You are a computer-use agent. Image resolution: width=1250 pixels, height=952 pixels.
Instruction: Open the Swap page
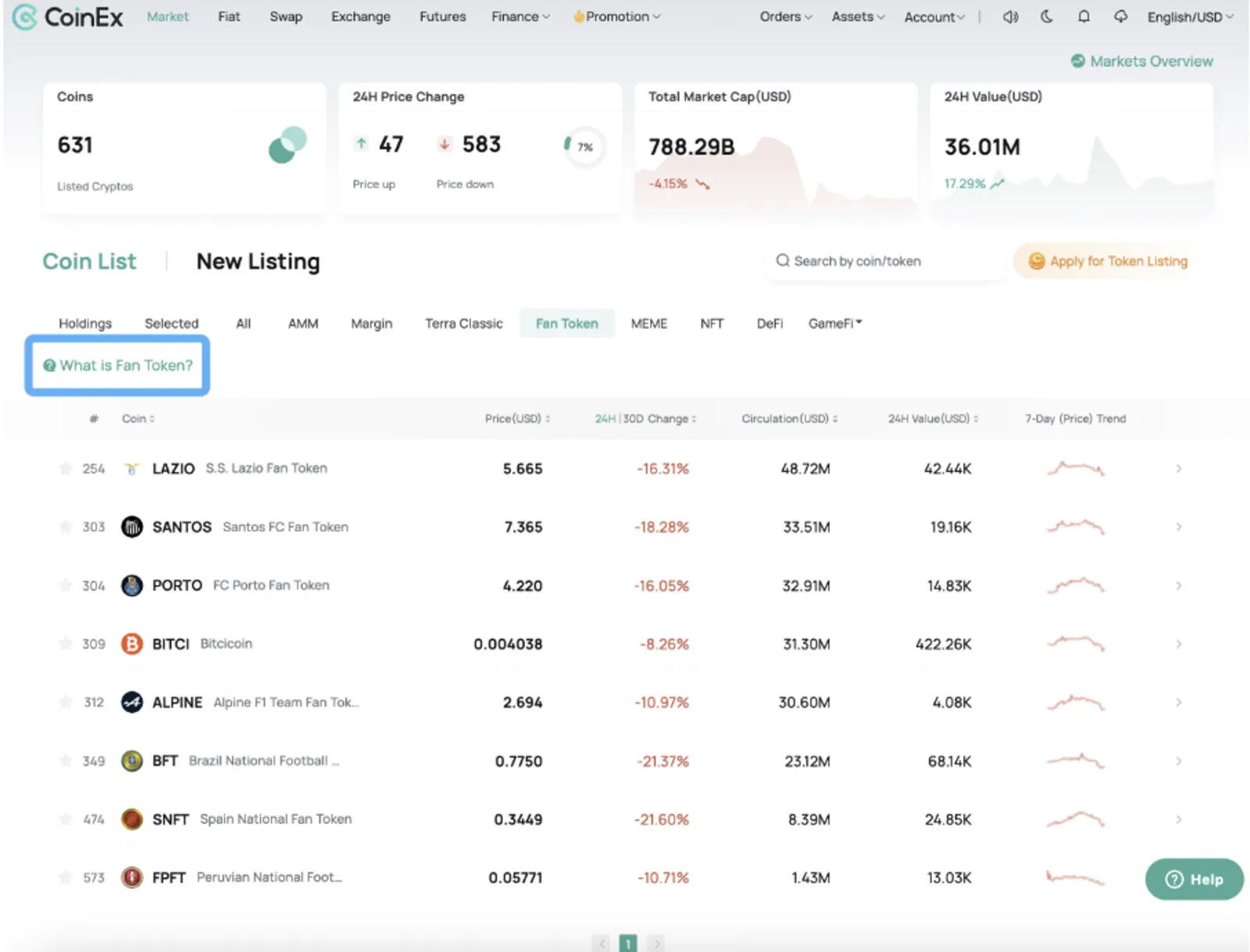[x=286, y=16]
